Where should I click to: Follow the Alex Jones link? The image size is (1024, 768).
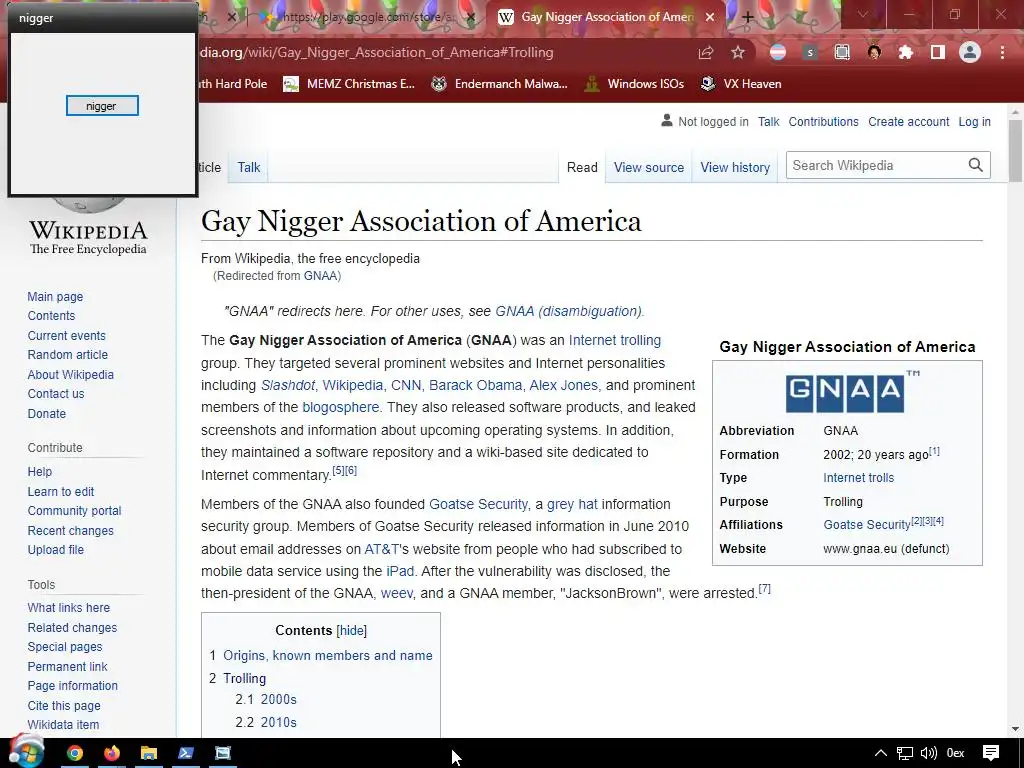[563, 385]
